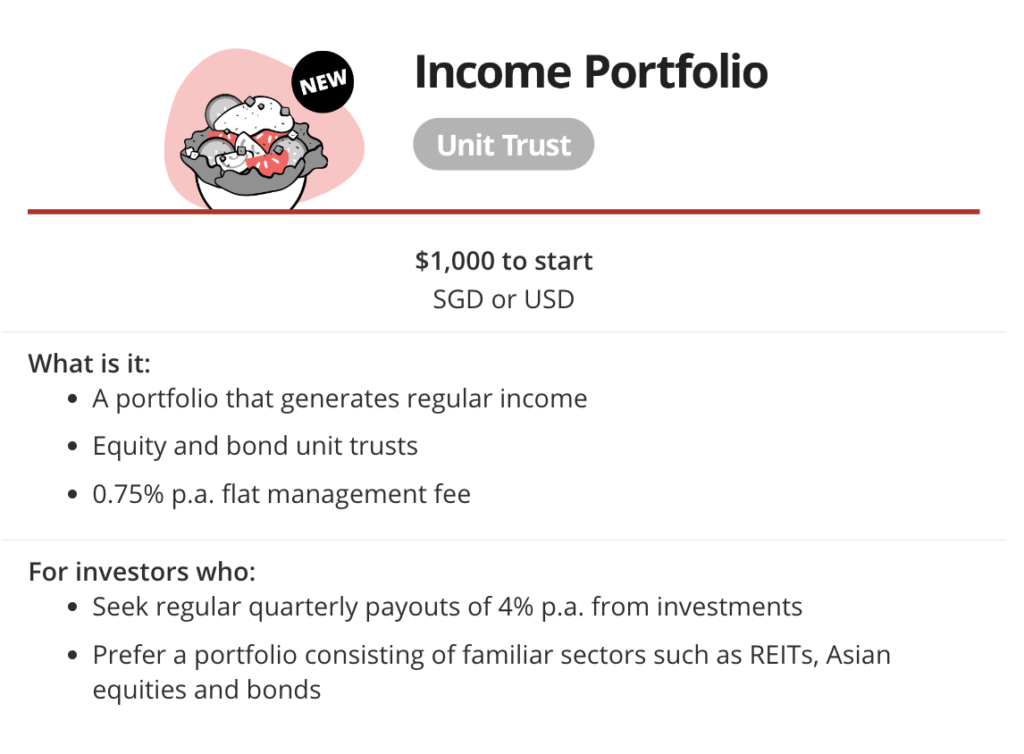The height and width of the screenshot is (754, 1024).
Task: Click the $1,000 to start text
Action: pos(504,260)
